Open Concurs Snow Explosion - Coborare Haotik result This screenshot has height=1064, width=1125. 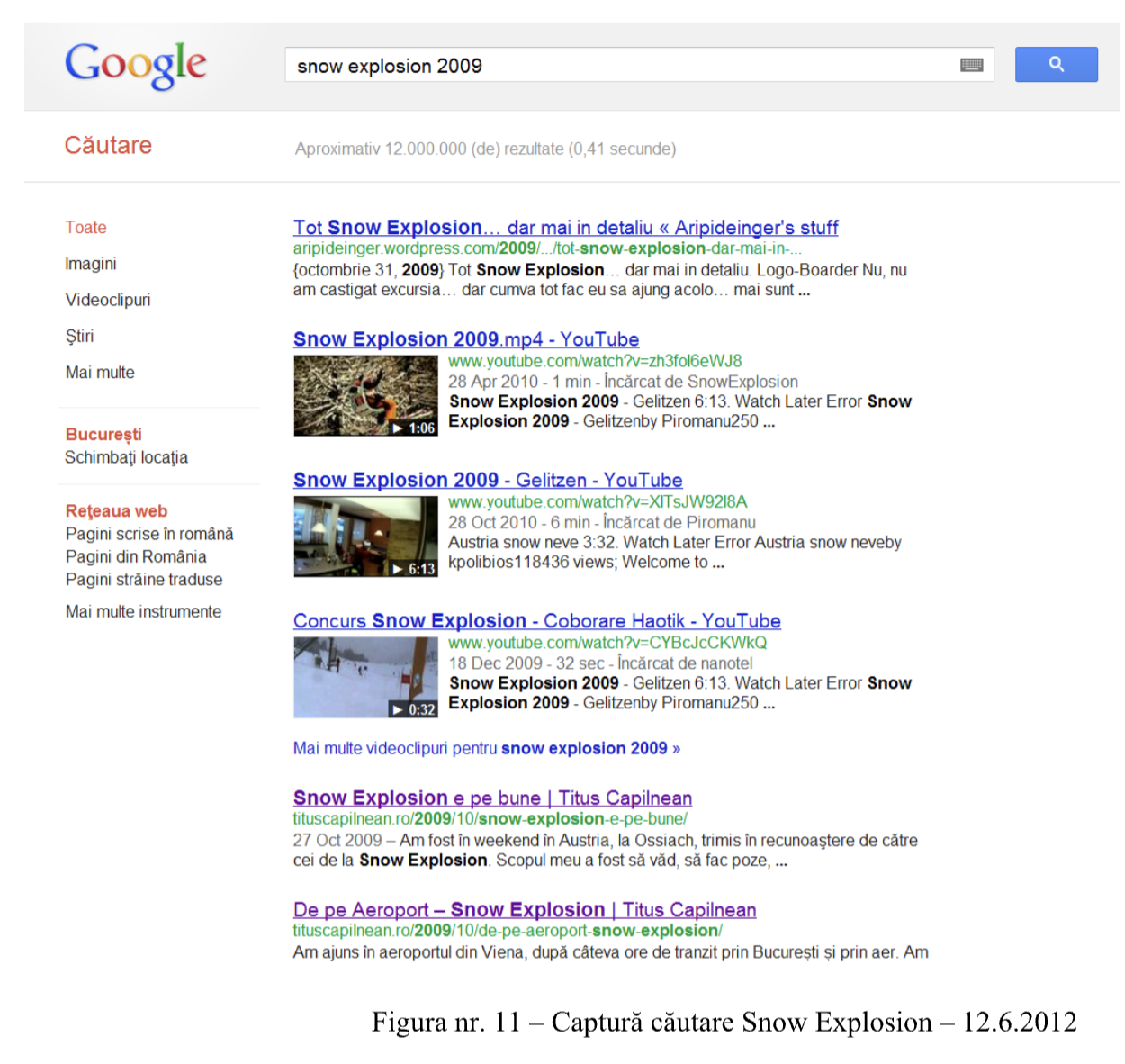(537, 621)
